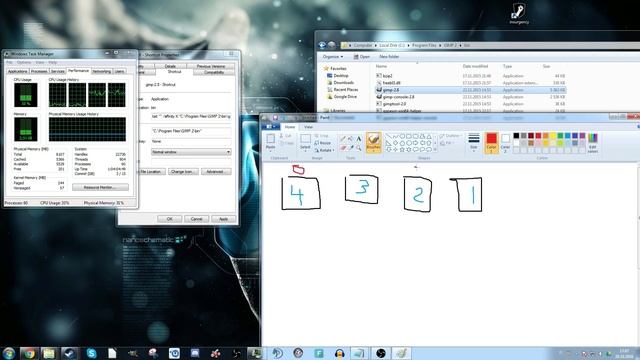Select gimp-2.8 file in Explorer list
Image resolution: width=640 pixels, height=360 pixels.
click(x=470, y=90)
